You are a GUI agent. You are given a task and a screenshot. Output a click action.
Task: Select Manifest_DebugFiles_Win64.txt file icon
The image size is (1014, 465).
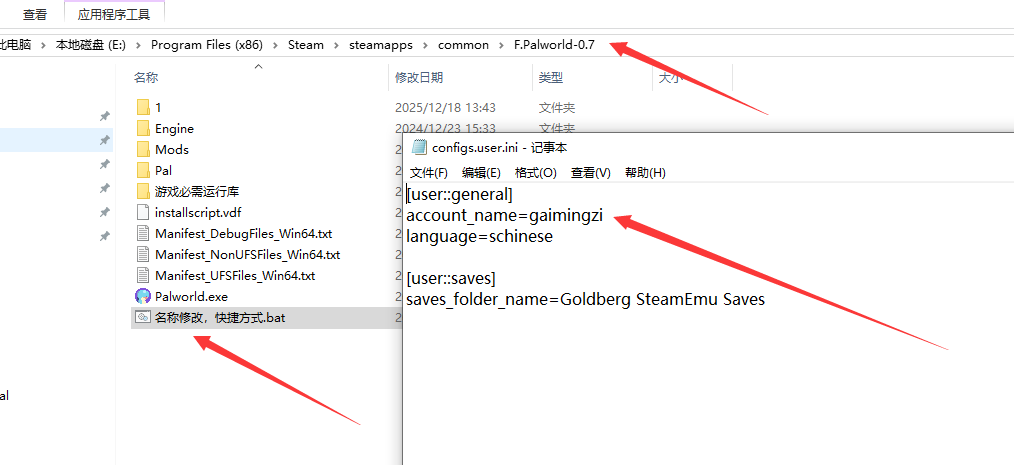coord(143,233)
